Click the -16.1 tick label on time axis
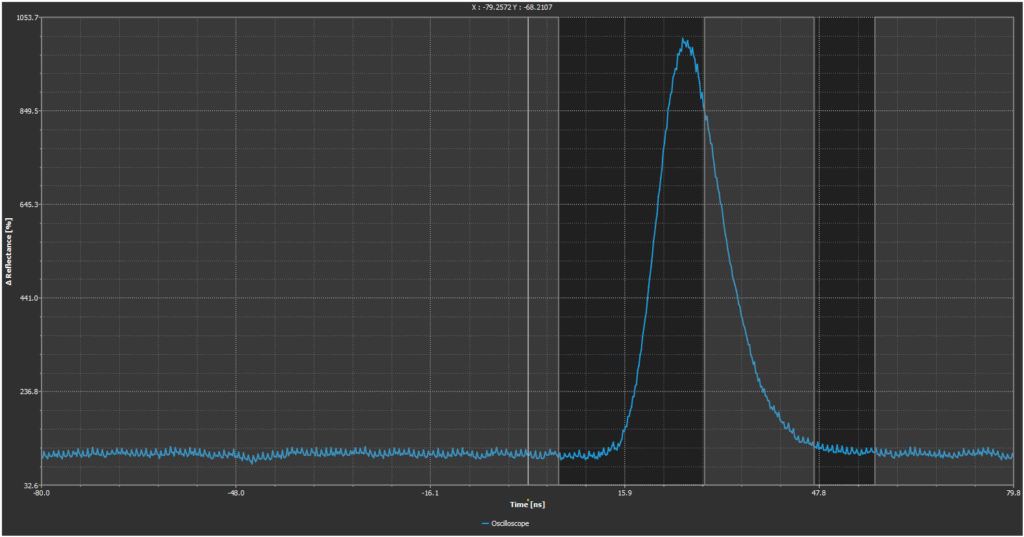The width and height of the screenshot is (1024, 537). point(430,492)
